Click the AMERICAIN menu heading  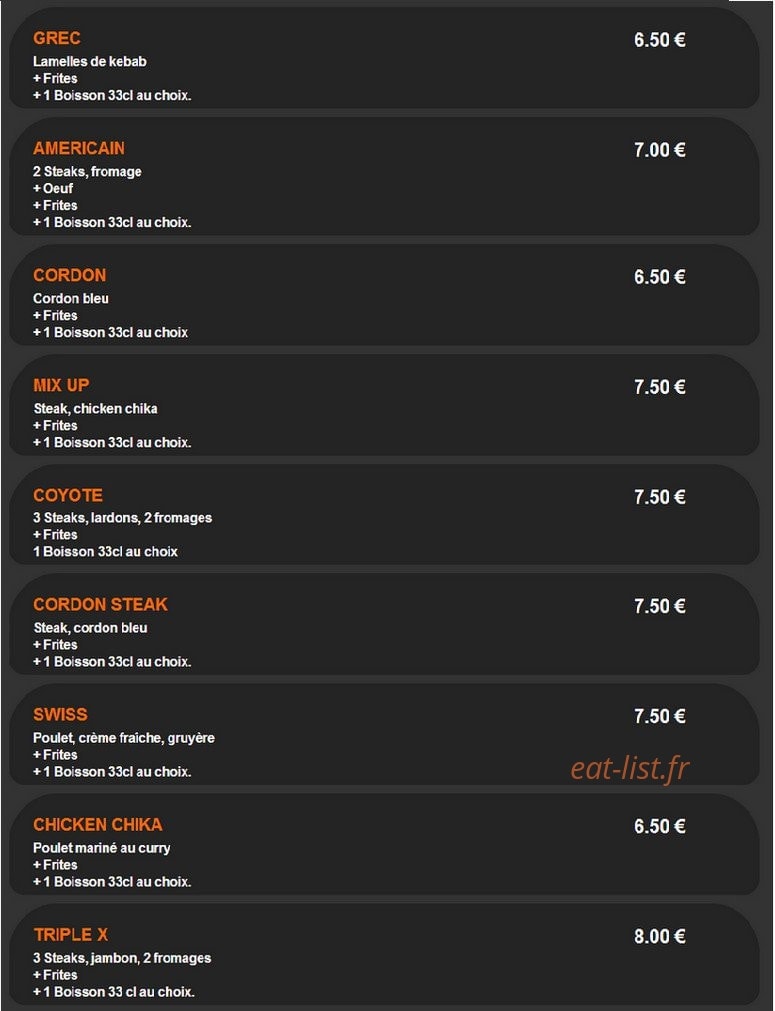point(79,148)
